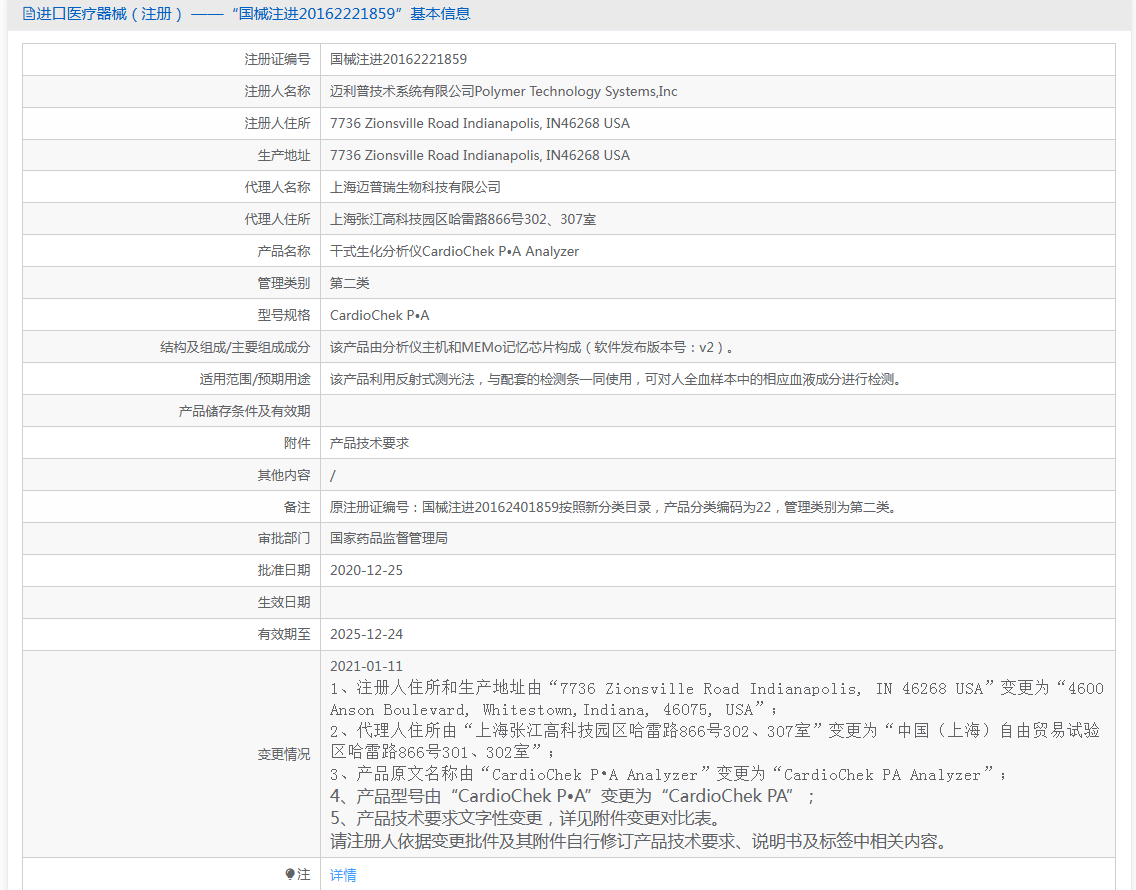Click the 注册人名称 label
The width and height of the screenshot is (1136, 890).
[277, 91]
